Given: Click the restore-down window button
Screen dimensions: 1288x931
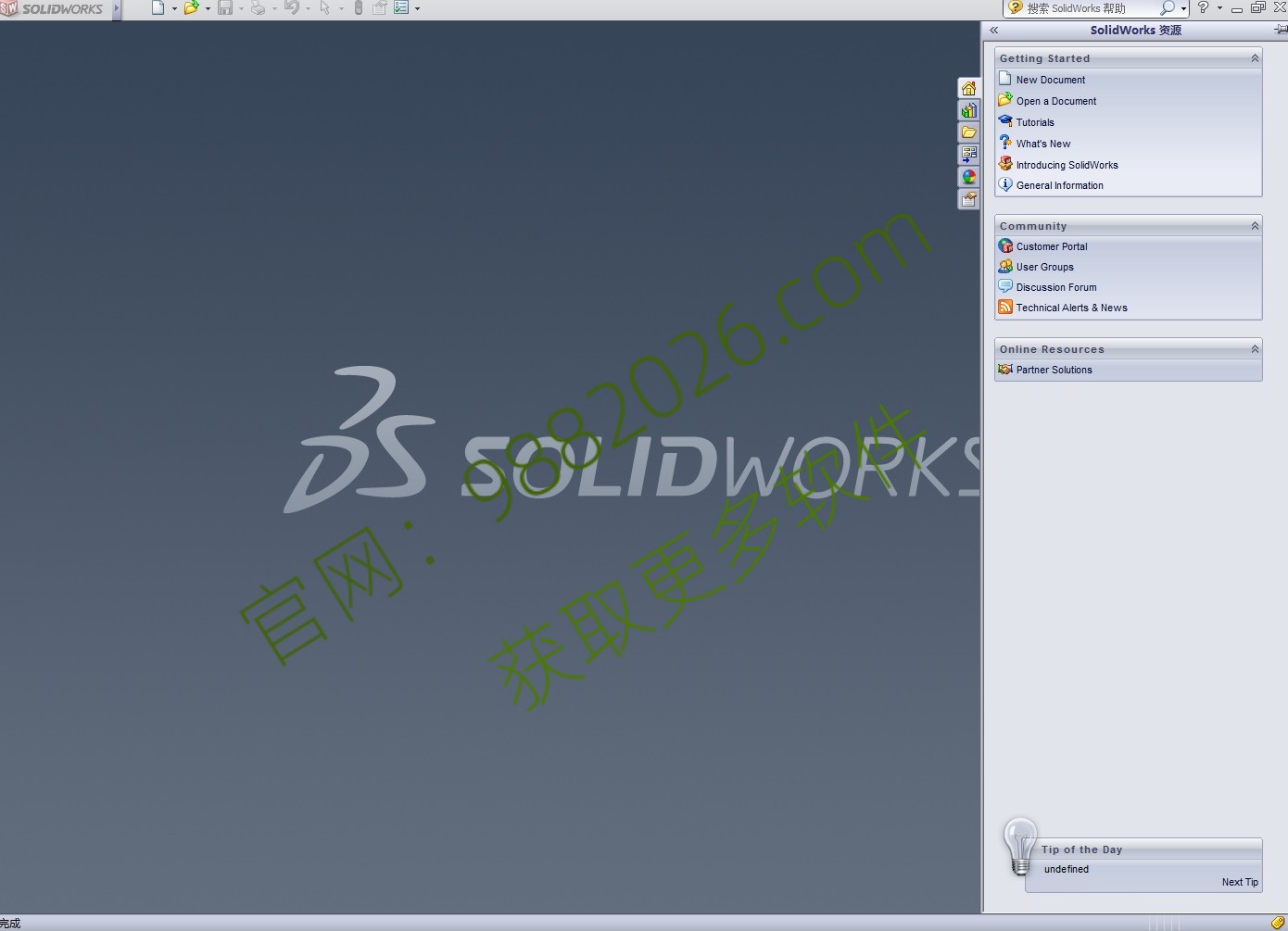Looking at the screenshot, I should [x=1257, y=8].
